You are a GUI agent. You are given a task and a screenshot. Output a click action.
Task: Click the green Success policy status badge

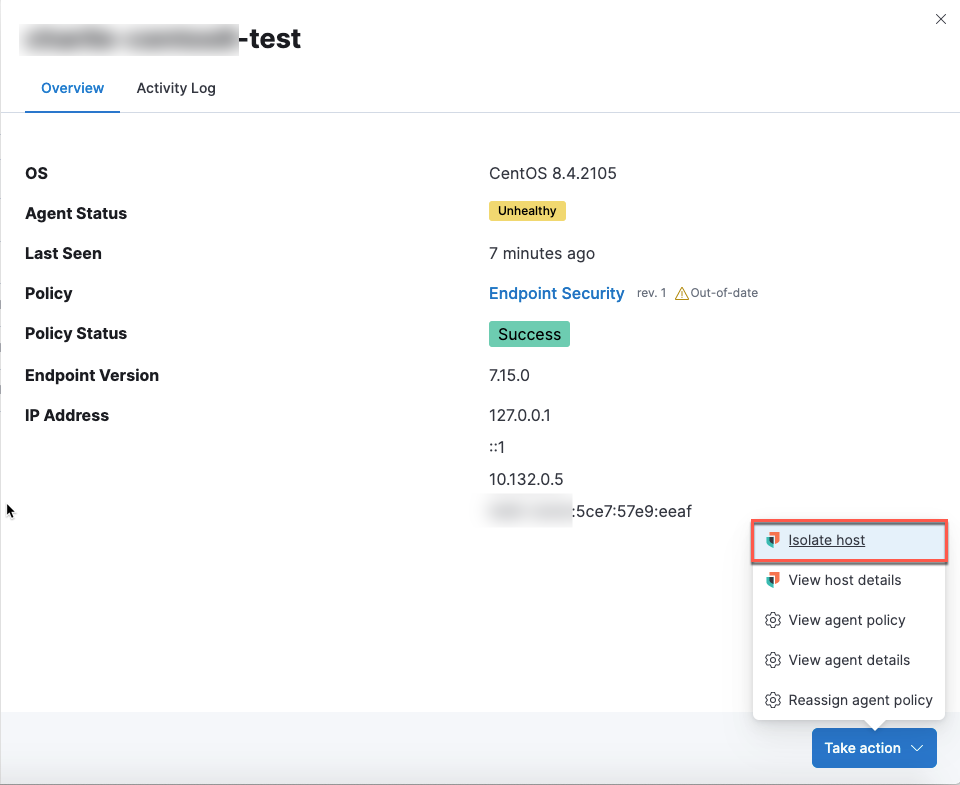[529, 334]
